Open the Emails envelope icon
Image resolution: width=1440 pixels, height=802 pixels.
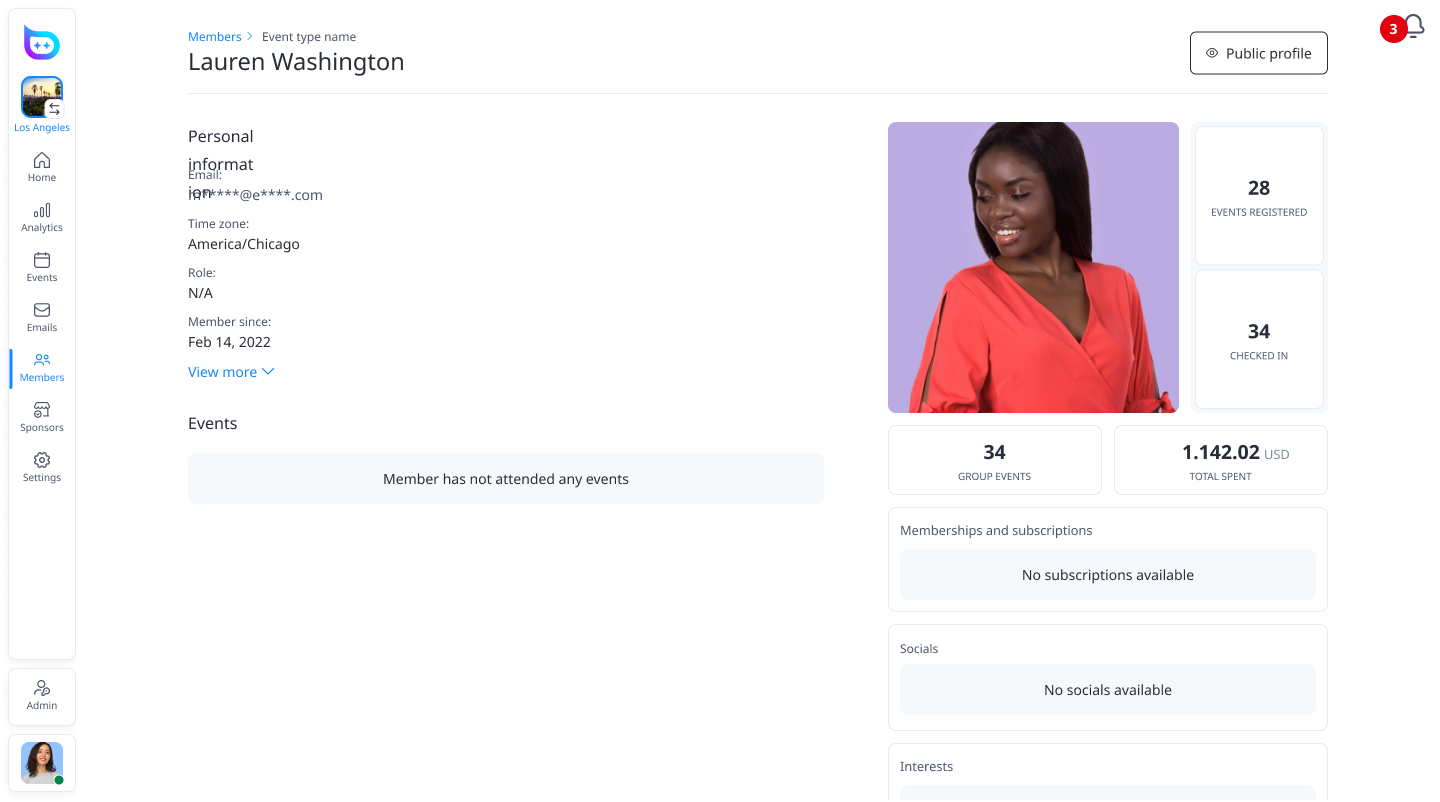point(42,311)
